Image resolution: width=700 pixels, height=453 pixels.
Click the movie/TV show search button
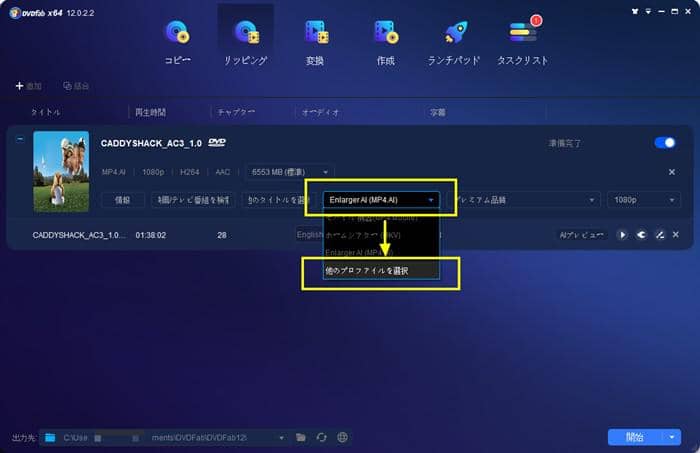coord(193,200)
